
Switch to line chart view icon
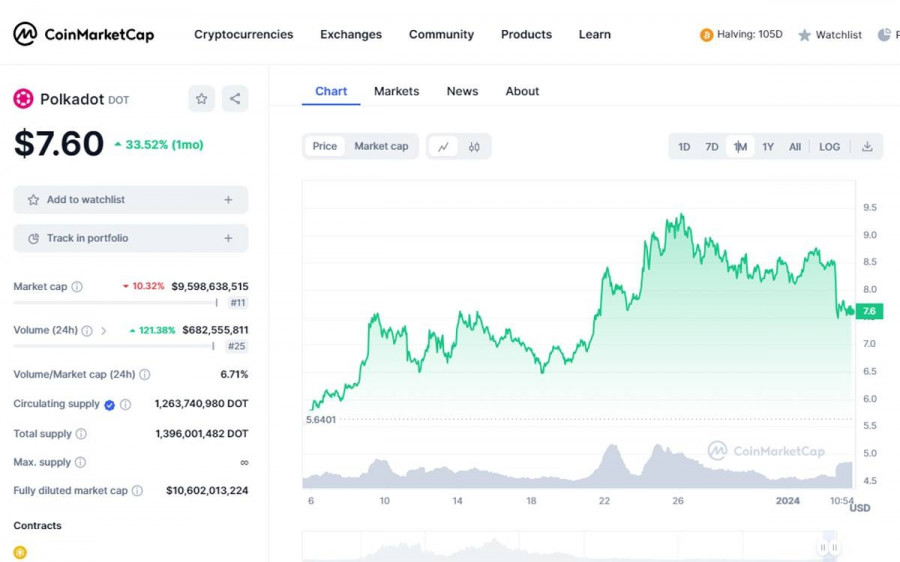point(443,146)
